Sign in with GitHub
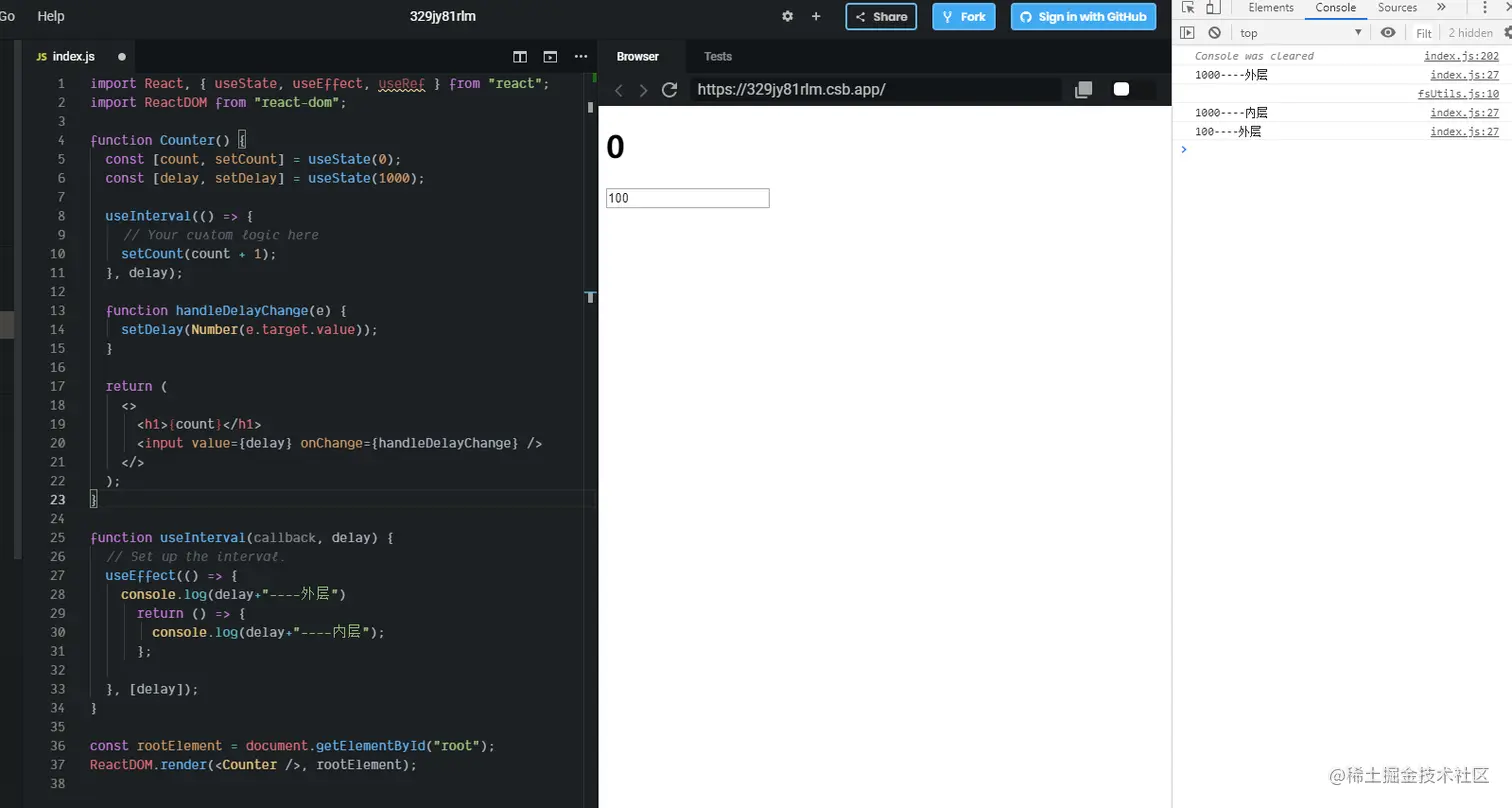 tap(1083, 16)
